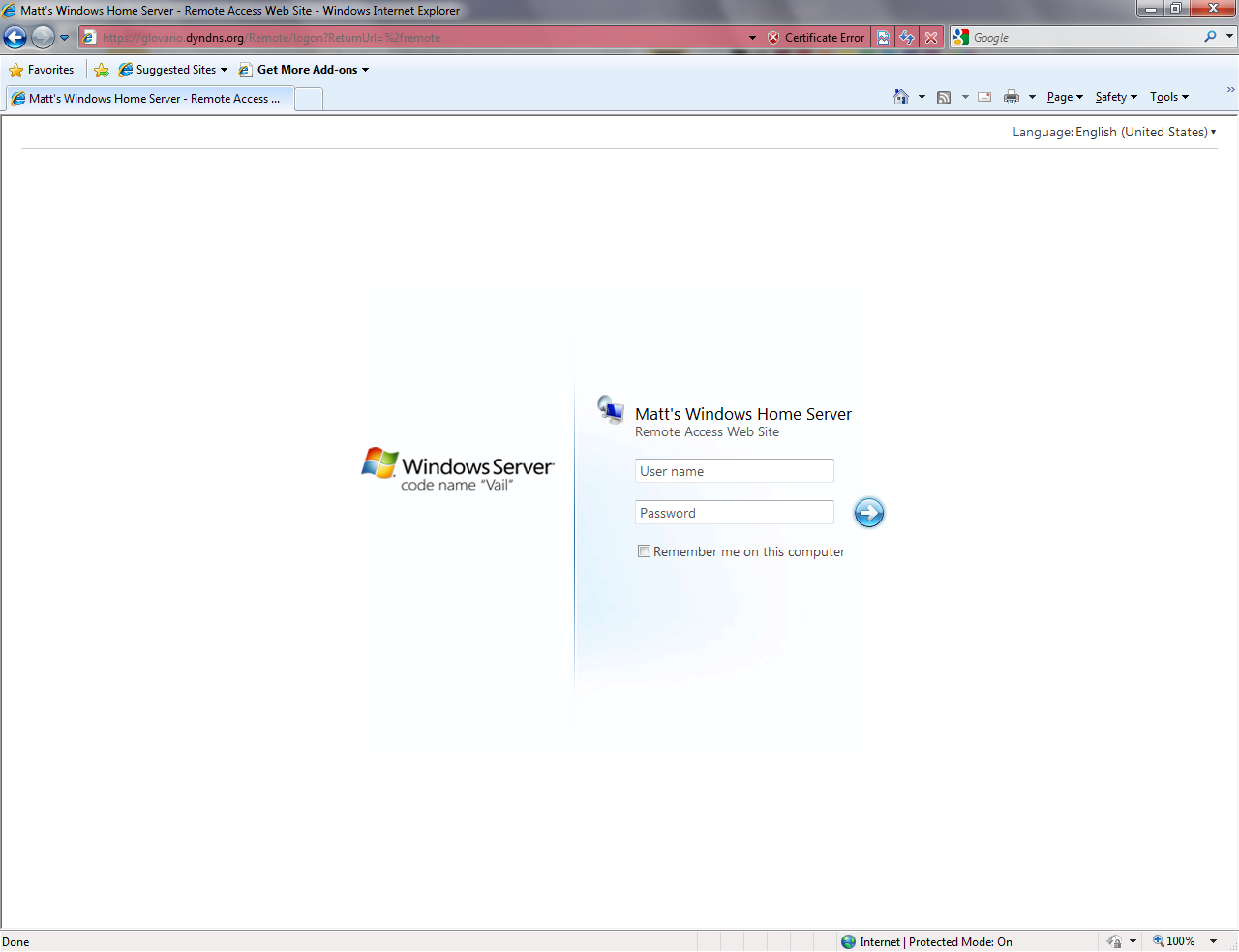Click the browser Forward arrow button
Viewport: 1239px width, 952px height.
click(x=43, y=38)
